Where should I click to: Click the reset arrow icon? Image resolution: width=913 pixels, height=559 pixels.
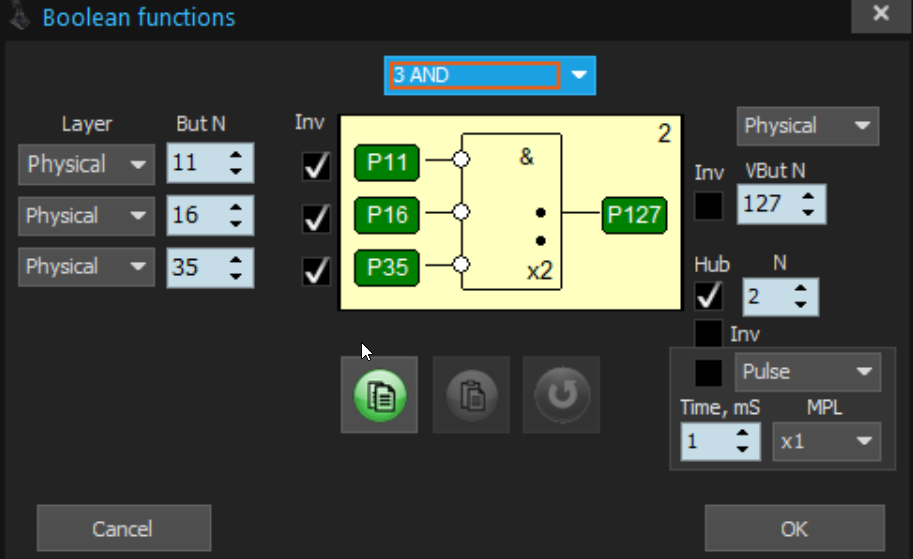pyautogui.click(x=561, y=395)
